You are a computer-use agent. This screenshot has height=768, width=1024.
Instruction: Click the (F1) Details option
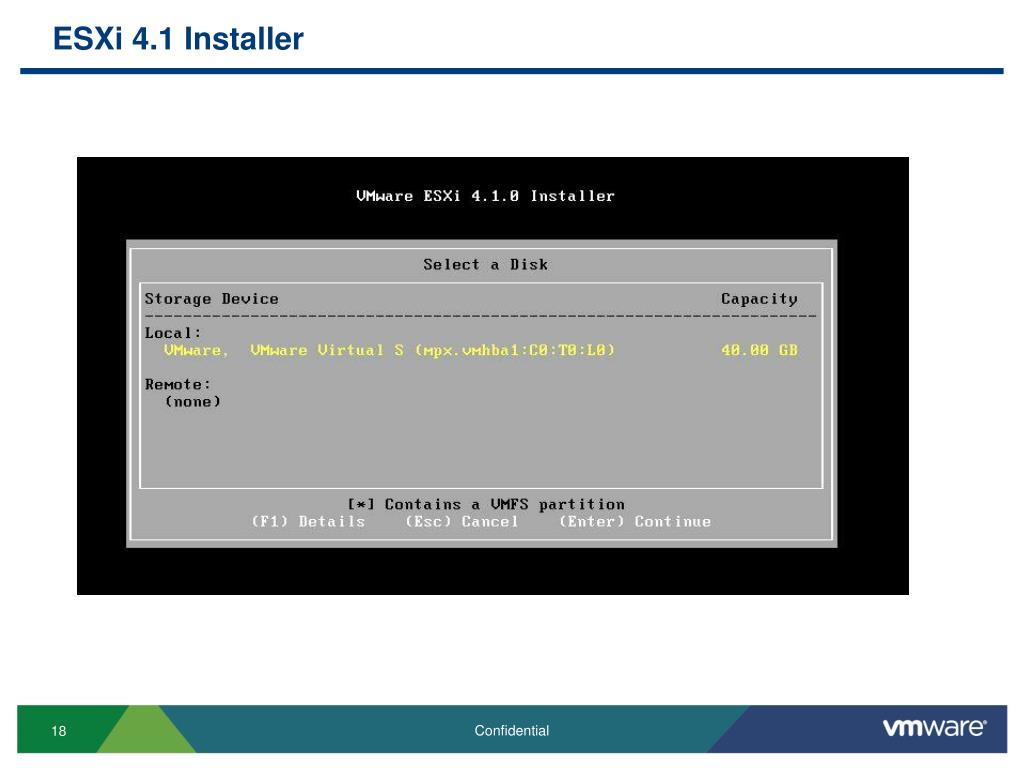tap(308, 522)
